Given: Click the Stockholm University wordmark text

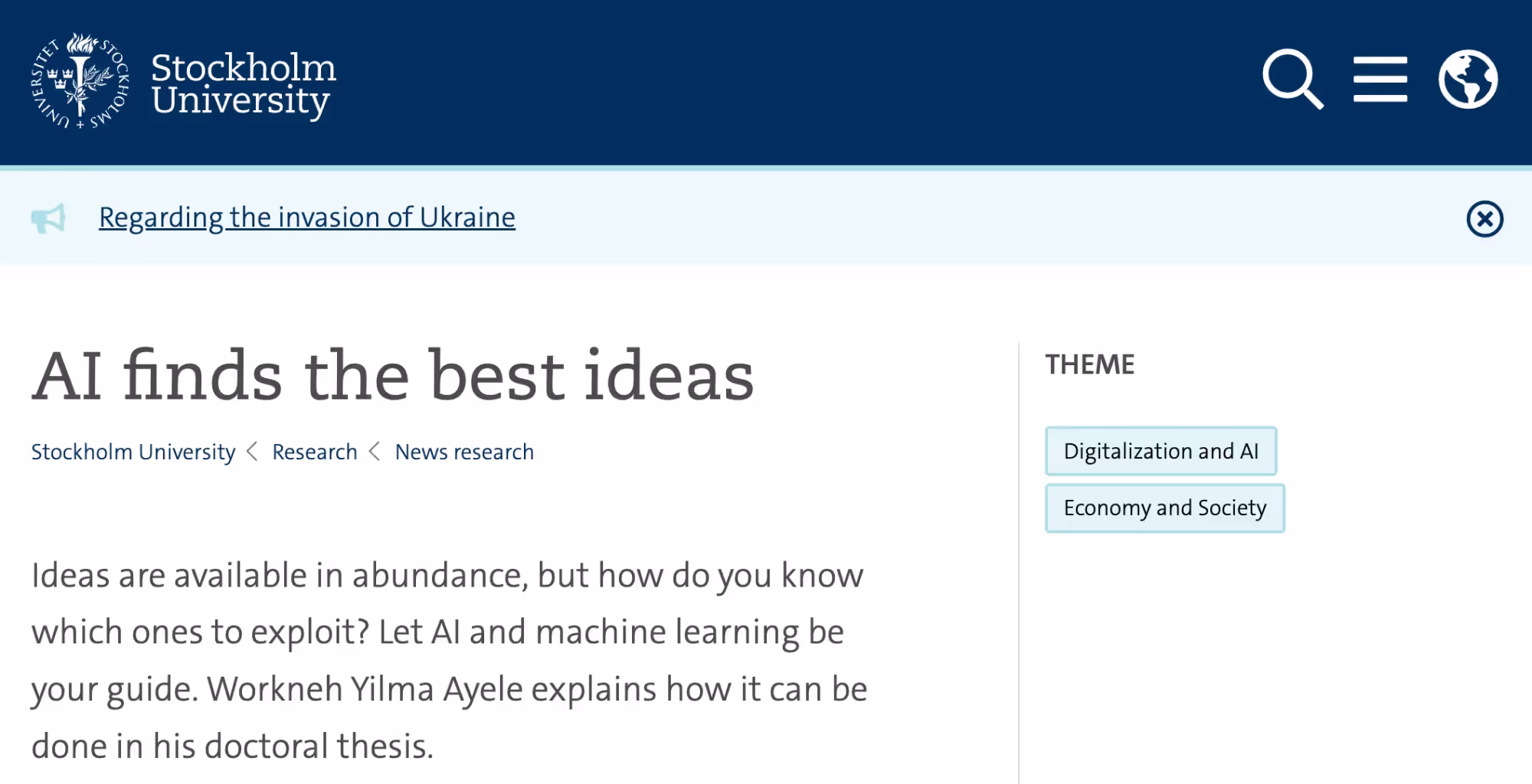Looking at the screenshot, I should point(243,83).
